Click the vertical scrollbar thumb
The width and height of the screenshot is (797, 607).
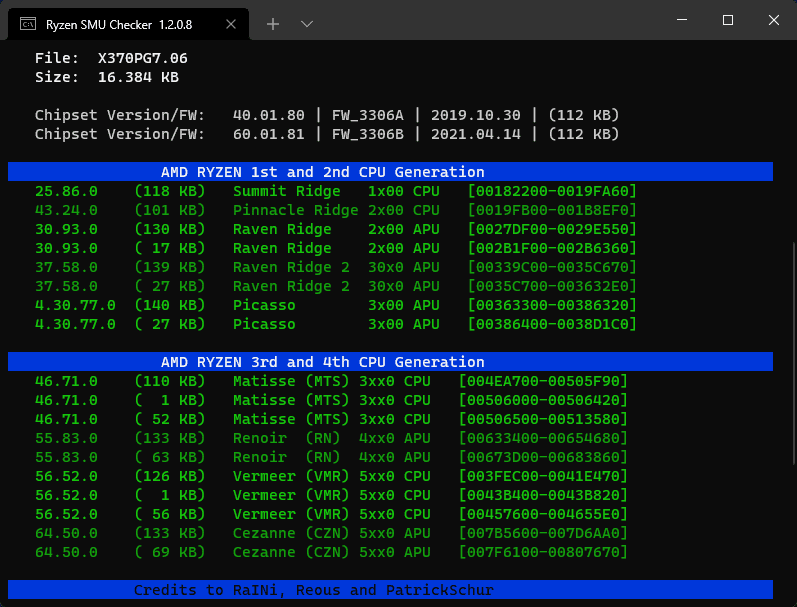[x=794, y=353]
